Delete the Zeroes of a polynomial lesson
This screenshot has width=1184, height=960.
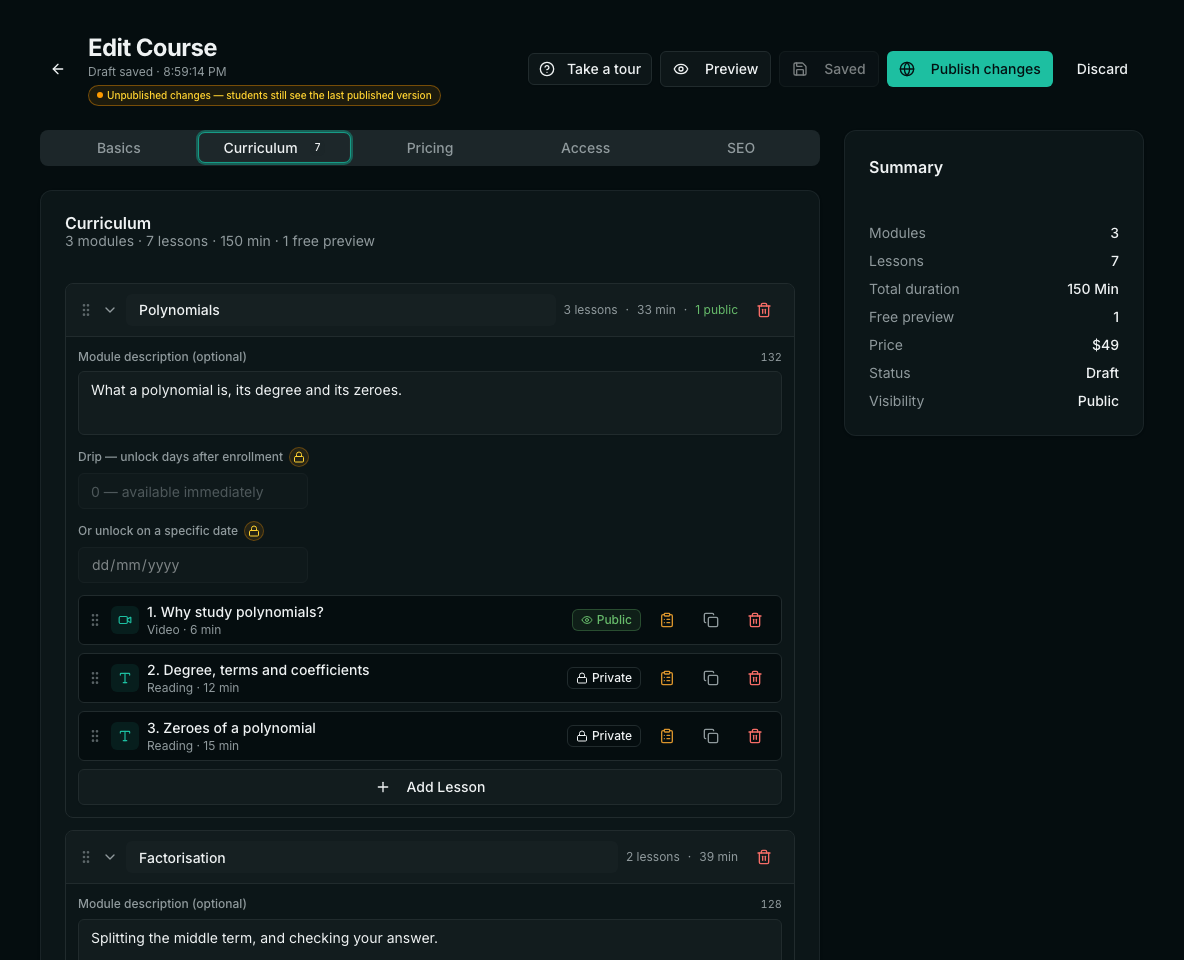[x=754, y=736]
